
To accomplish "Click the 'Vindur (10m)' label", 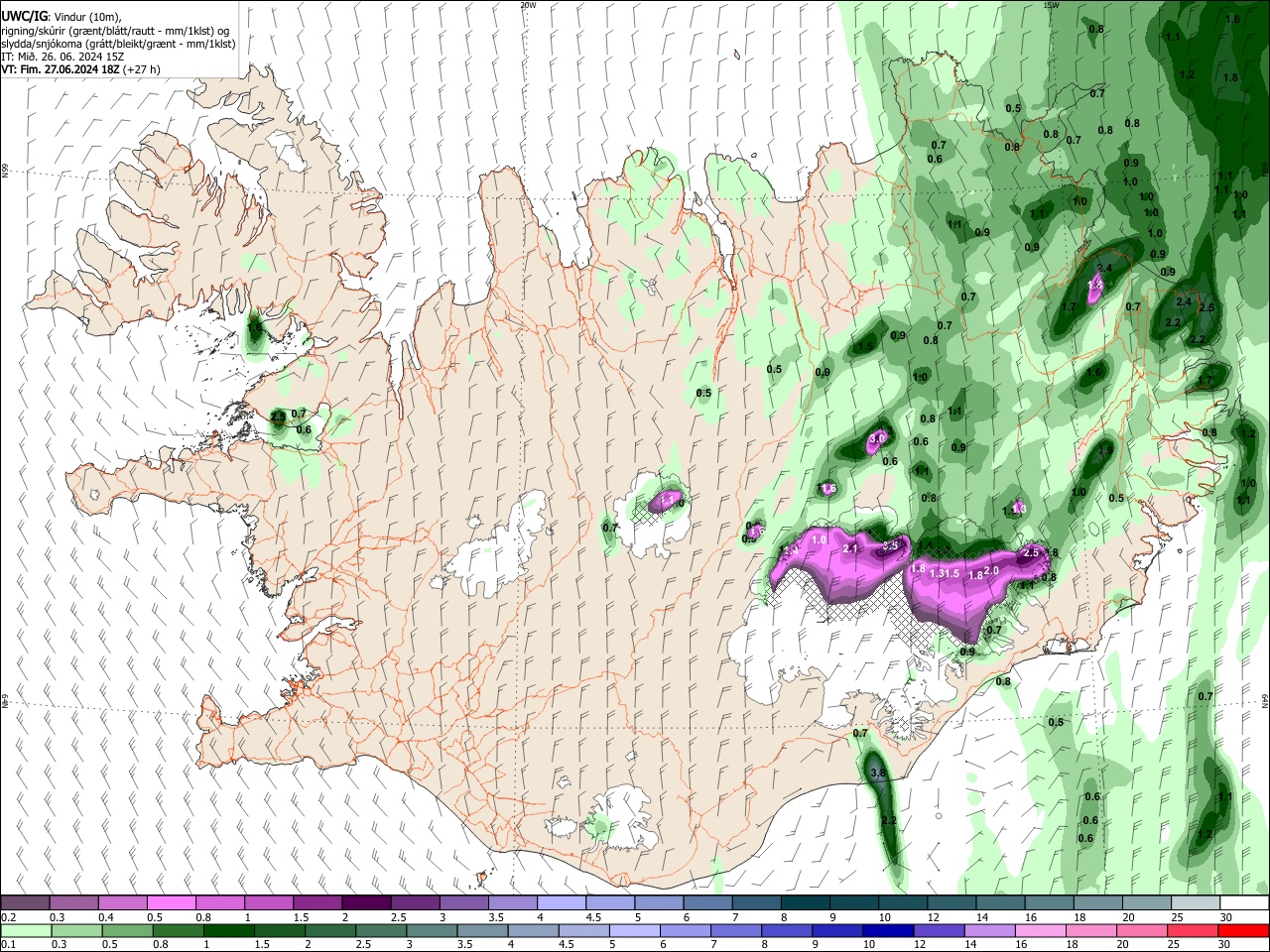I will click(86, 17).
